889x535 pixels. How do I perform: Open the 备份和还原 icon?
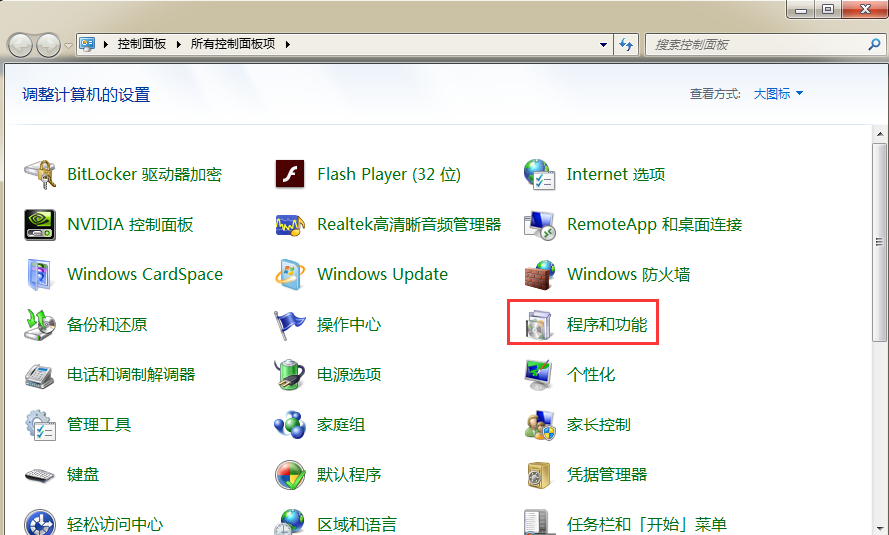coord(40,325)
